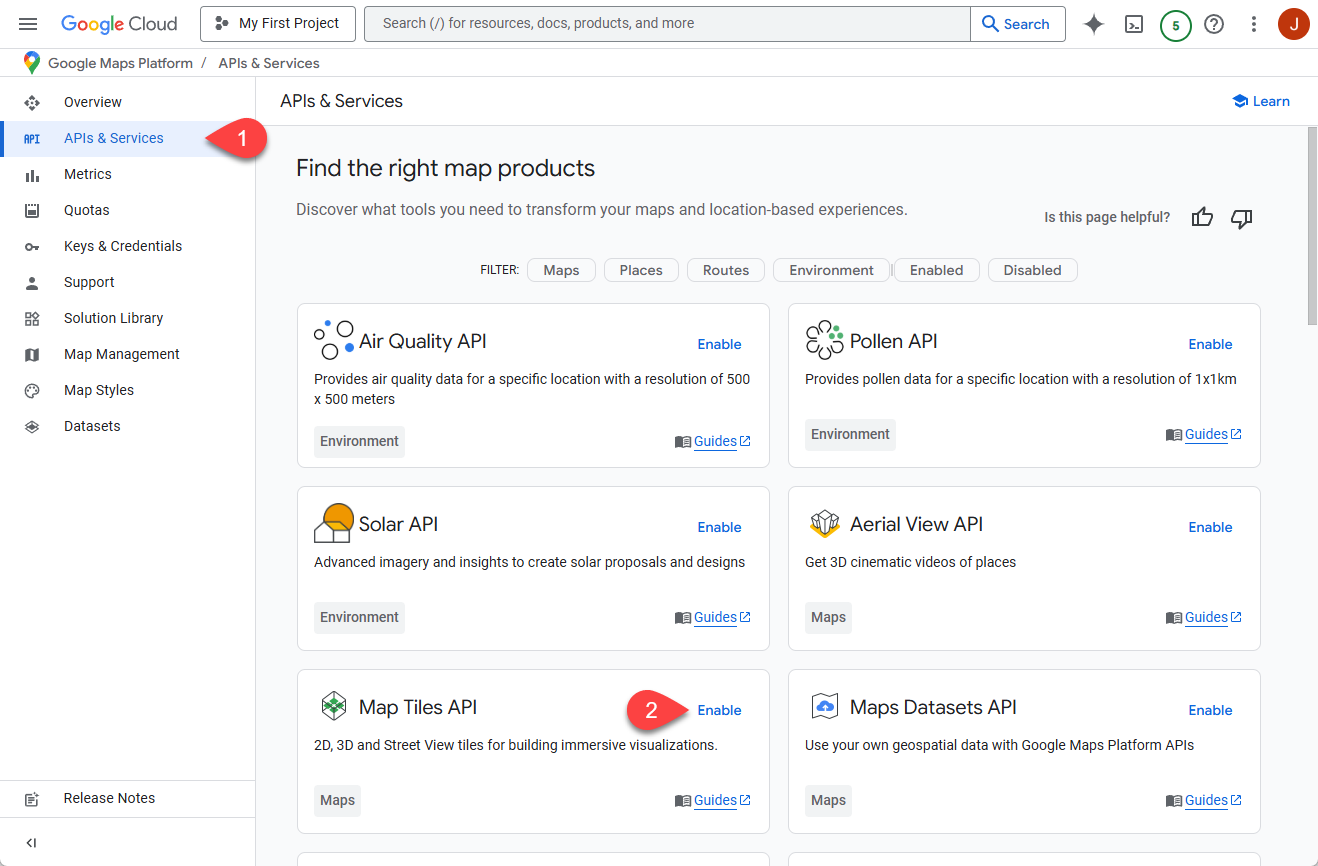Click the blue Search button

1017,24
